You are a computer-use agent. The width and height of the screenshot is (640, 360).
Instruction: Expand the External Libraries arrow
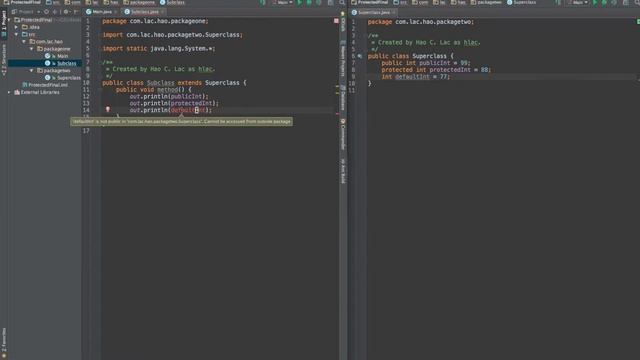click(9, 92)
